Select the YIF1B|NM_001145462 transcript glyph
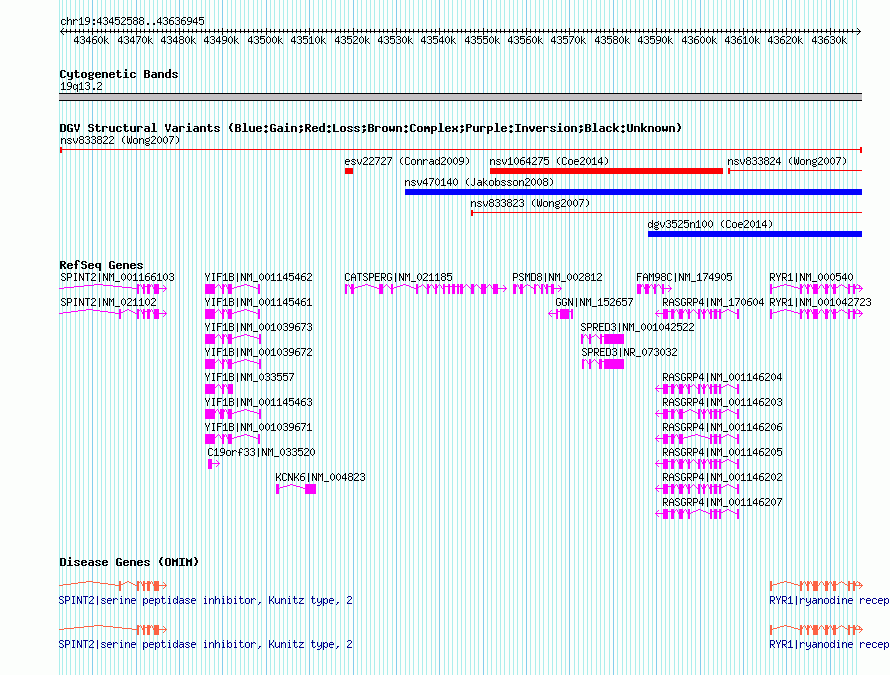This screenshot has width=890, height=675. pos(233,289)
